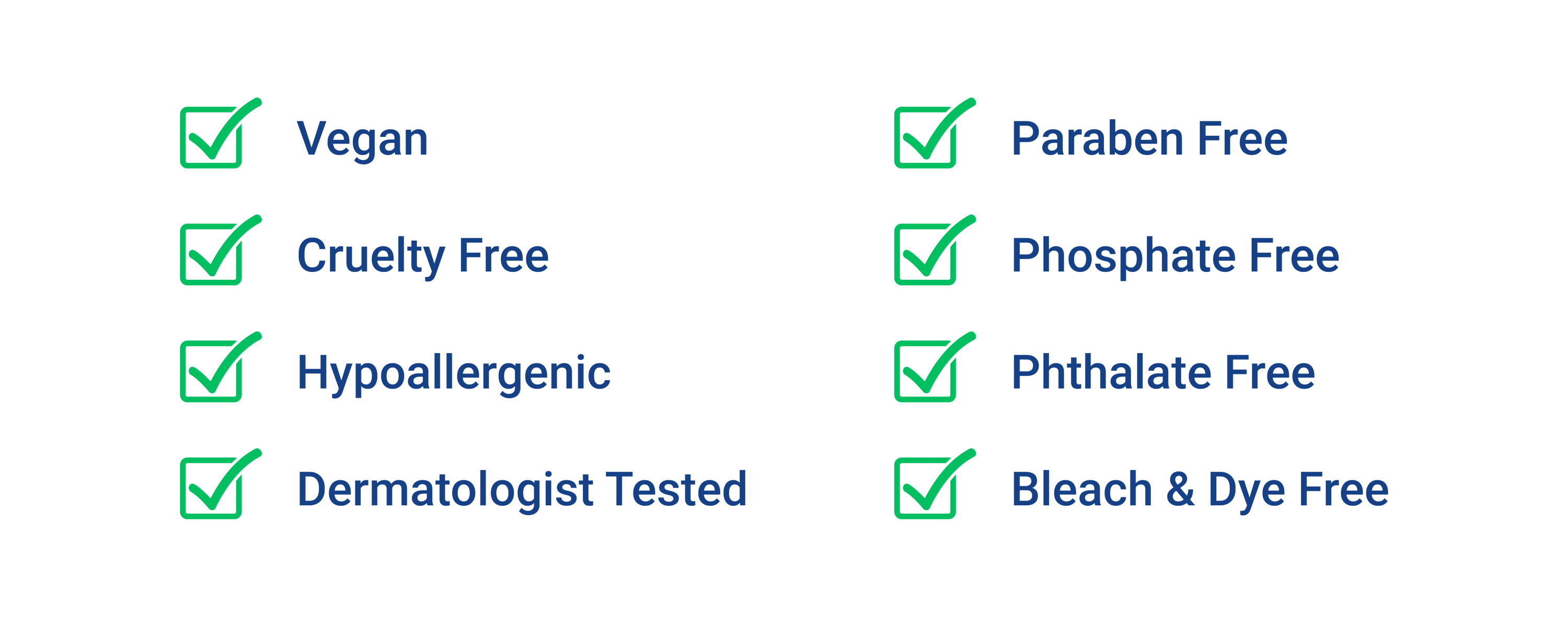The width and height of the screenshot is (1568, 636).
Task: Click the ampersand between Bleach and Dye
Action: (x=1180, y=489)
